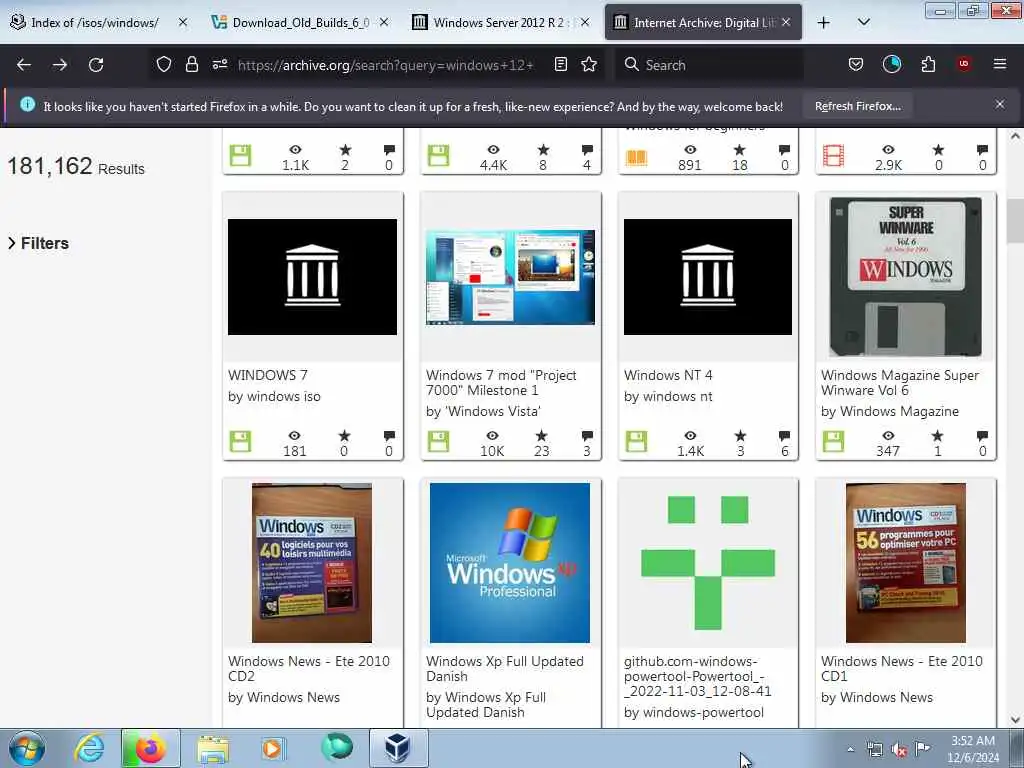Open the Action Center flag tray icon
Viewport: 1024px width, 768px height.
(x=922, y=748)
